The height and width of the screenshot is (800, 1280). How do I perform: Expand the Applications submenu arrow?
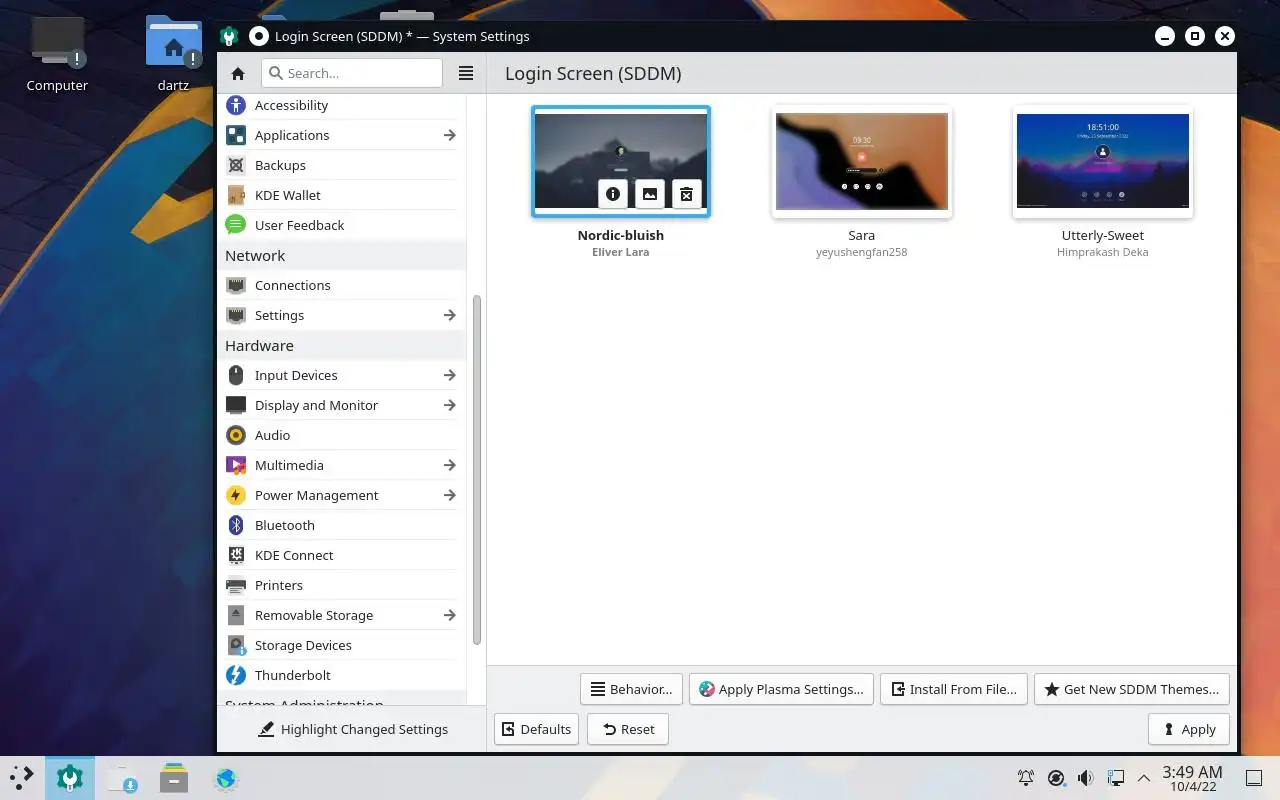(450, 135)
